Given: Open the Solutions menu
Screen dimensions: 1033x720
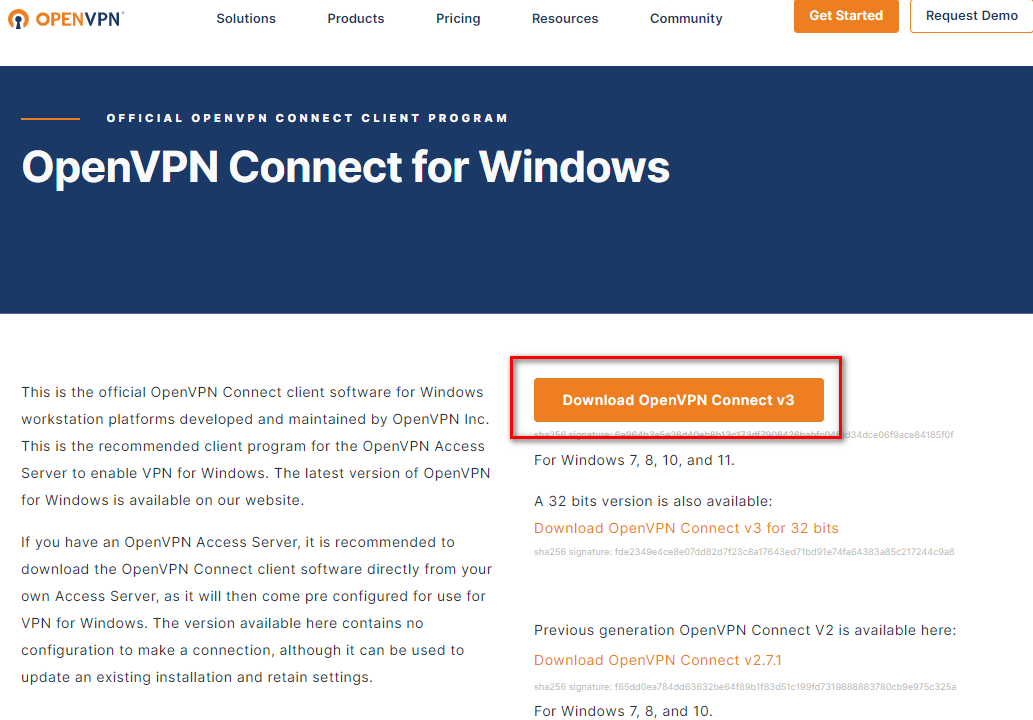Looking at the screenshot, I should pos(246,19).
